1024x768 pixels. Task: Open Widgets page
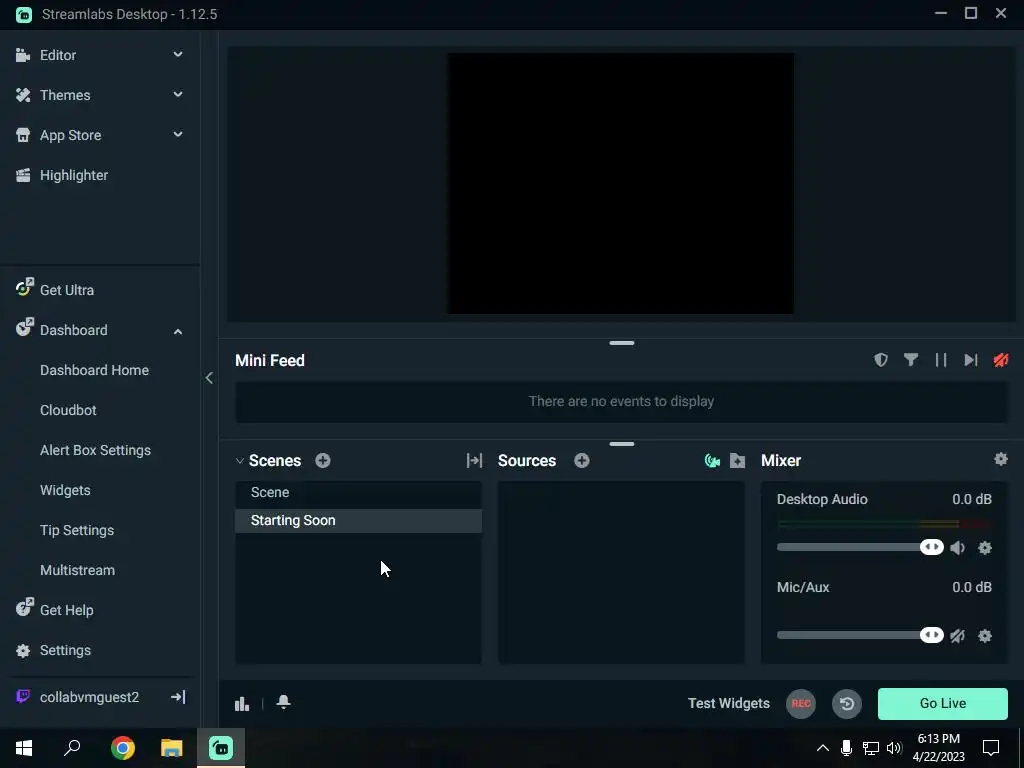tap(65, 490)
